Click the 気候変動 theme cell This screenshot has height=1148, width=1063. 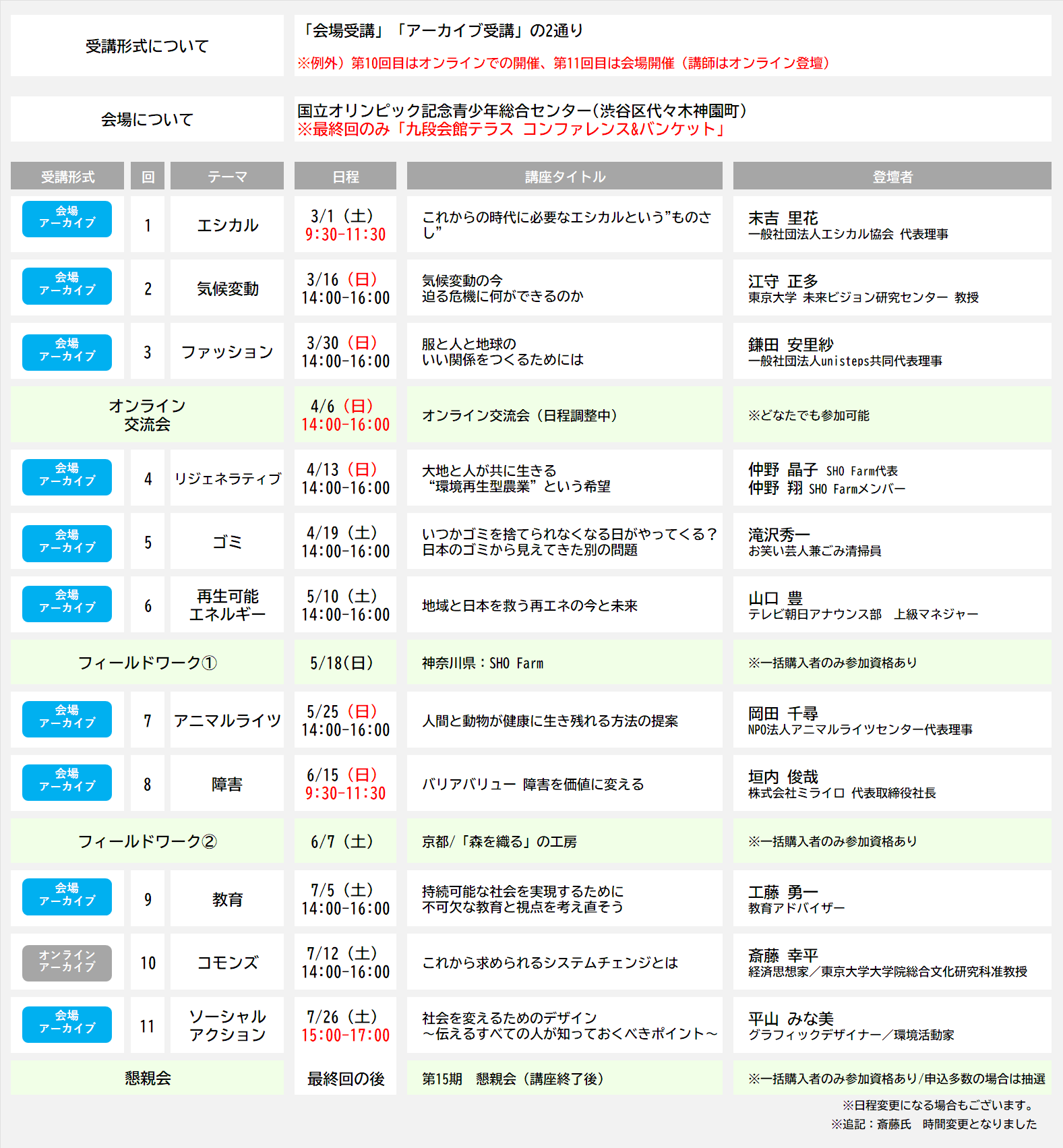[x=227, y=288]
